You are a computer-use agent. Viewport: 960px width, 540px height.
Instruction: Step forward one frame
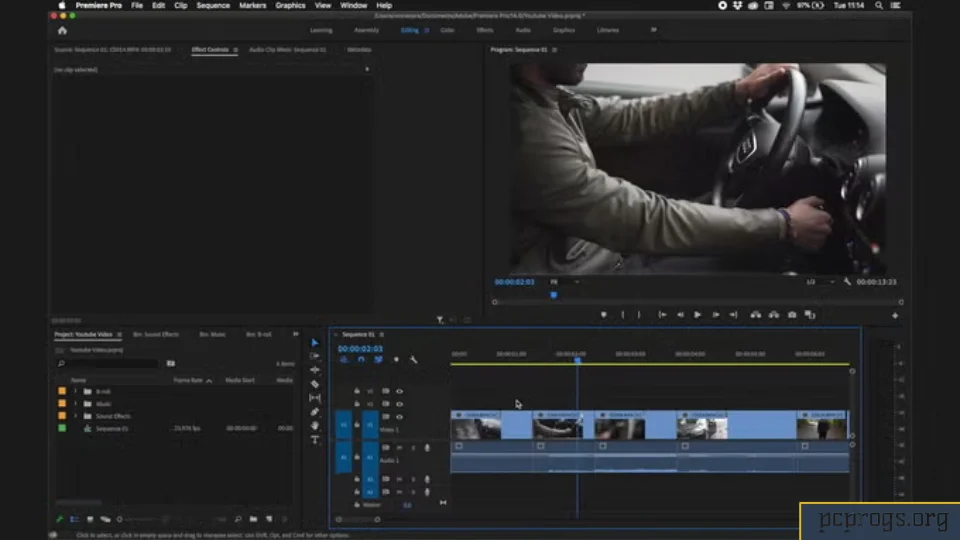[x=715, y=315]
